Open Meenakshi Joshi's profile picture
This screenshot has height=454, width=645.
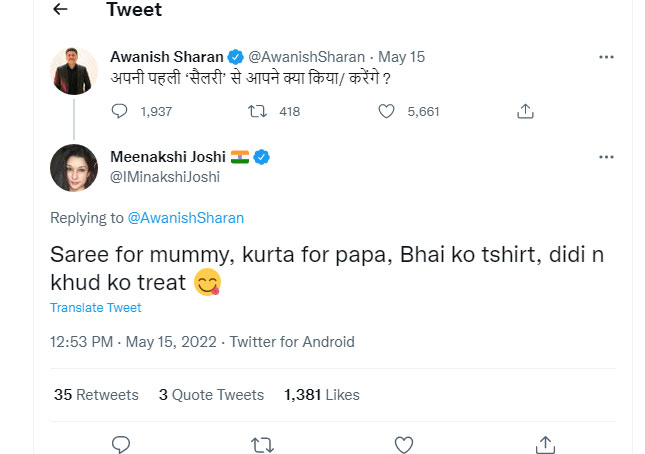point(74,168)
